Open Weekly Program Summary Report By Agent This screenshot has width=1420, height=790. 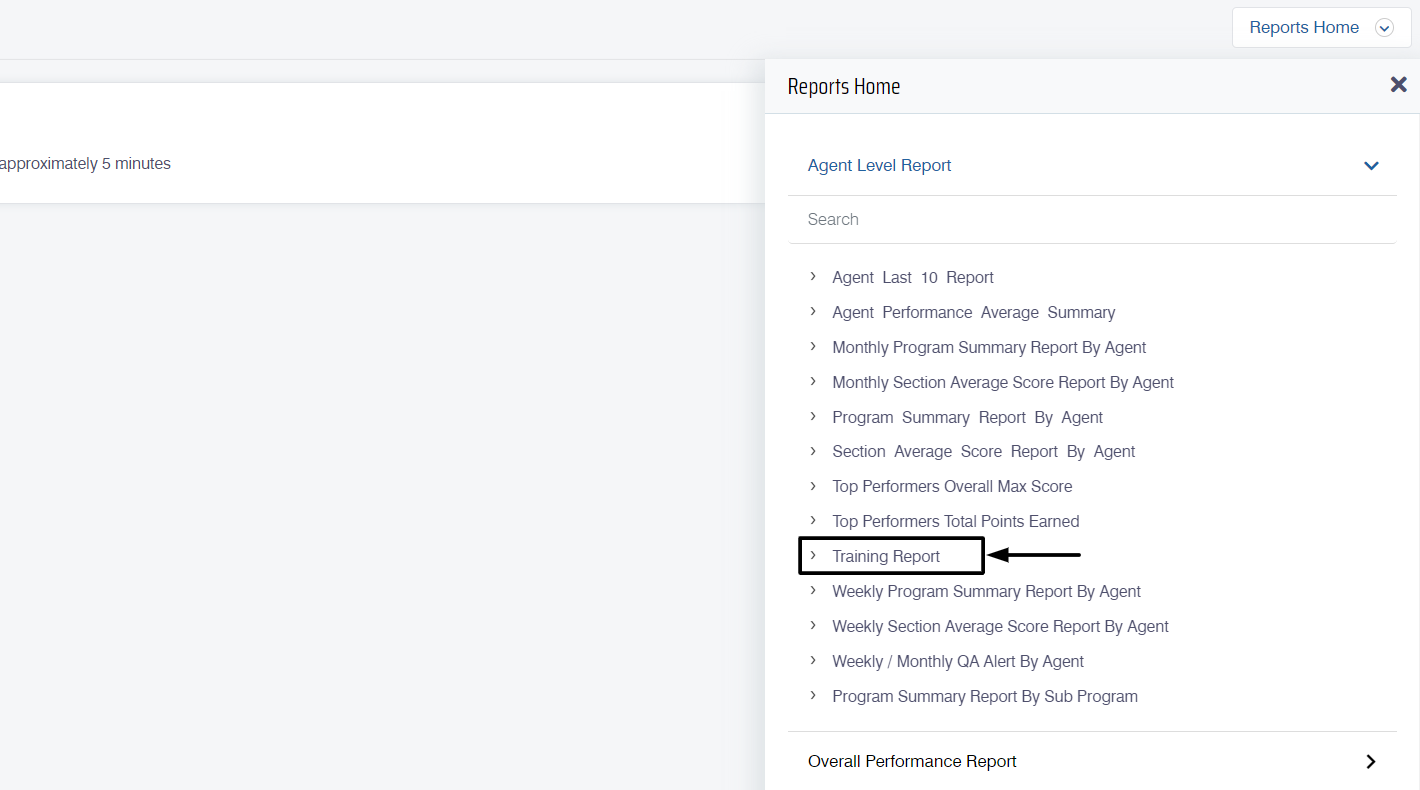point(986,592)
